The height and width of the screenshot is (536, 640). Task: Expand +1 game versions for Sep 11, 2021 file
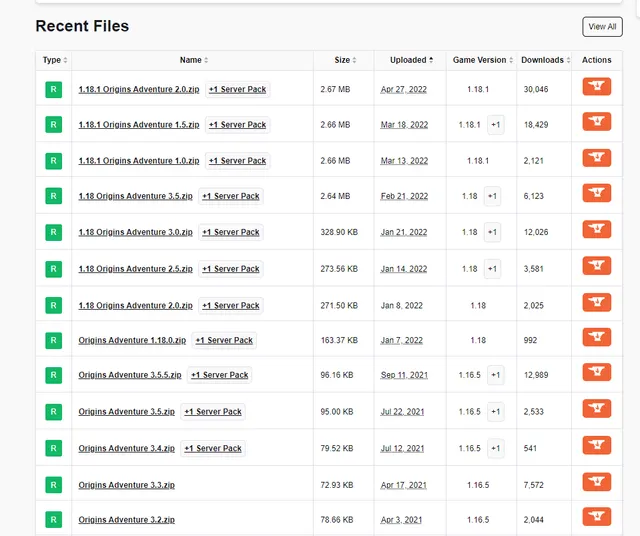(x=496, y=375)
